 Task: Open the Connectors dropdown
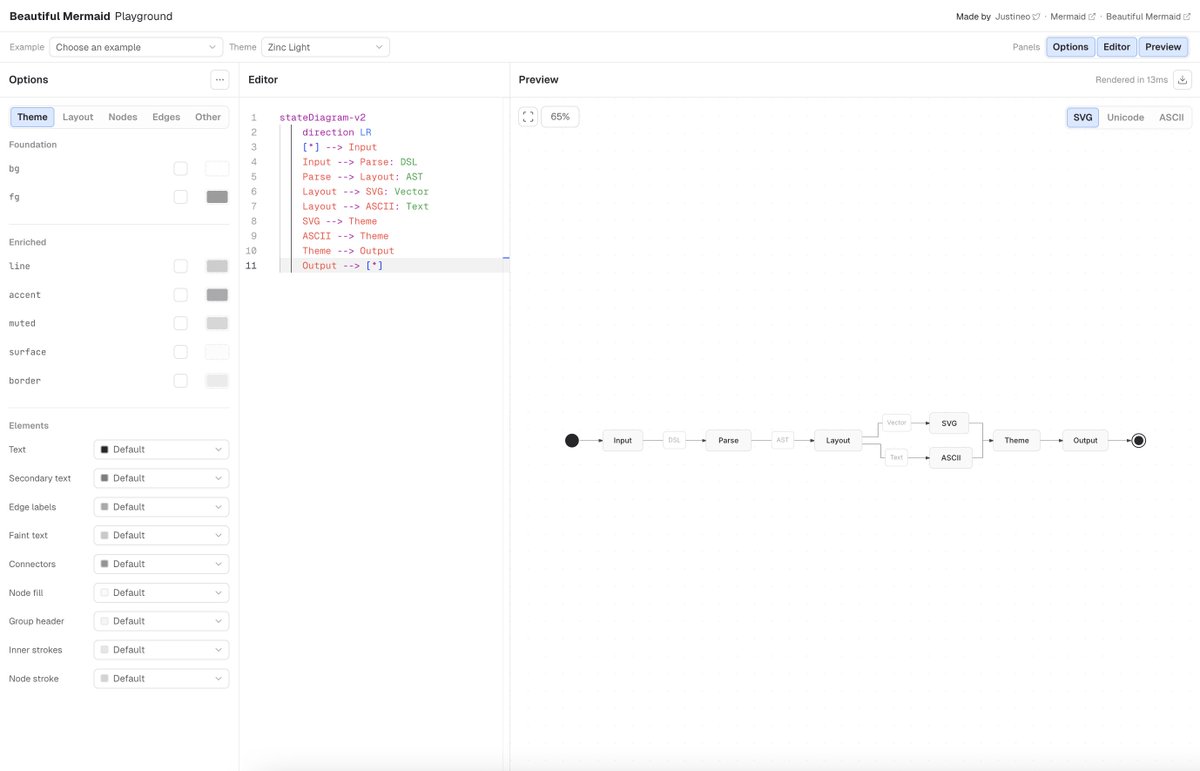[x=161, y=564]
